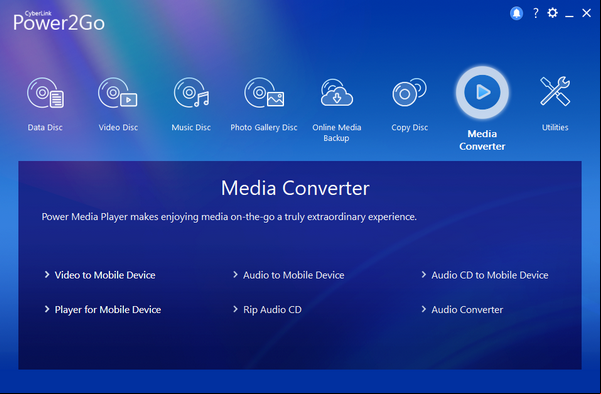Select Player for Mobile Device
The width and height of the screenshot is (601, 394).
(108, 310)
